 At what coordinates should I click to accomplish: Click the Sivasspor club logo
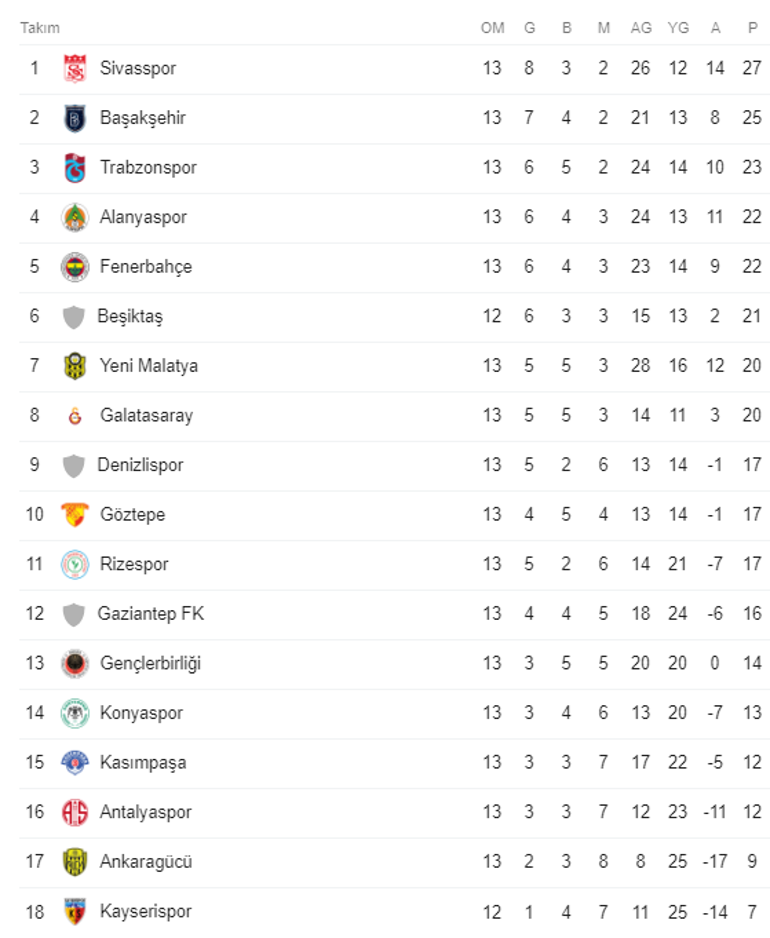pos(75,68)
